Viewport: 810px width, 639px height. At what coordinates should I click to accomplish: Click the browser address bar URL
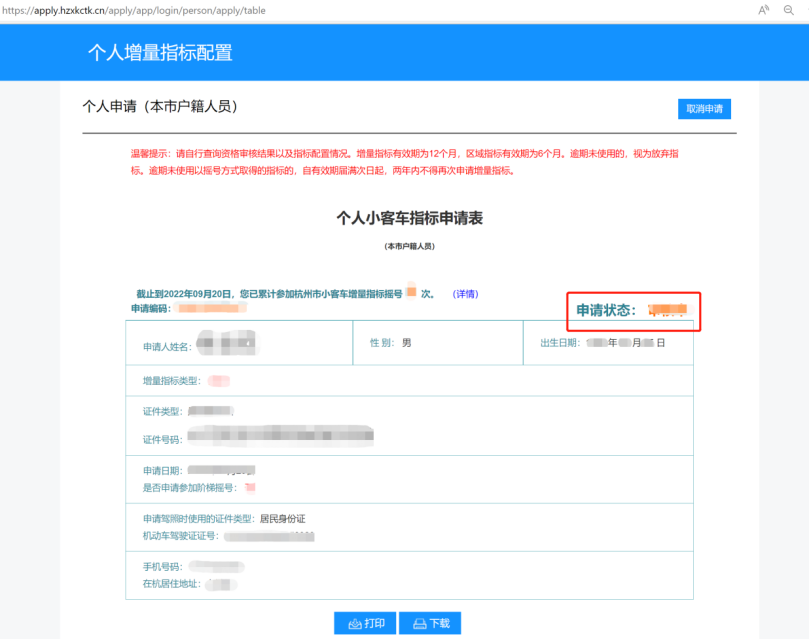(x=133, y=11)
